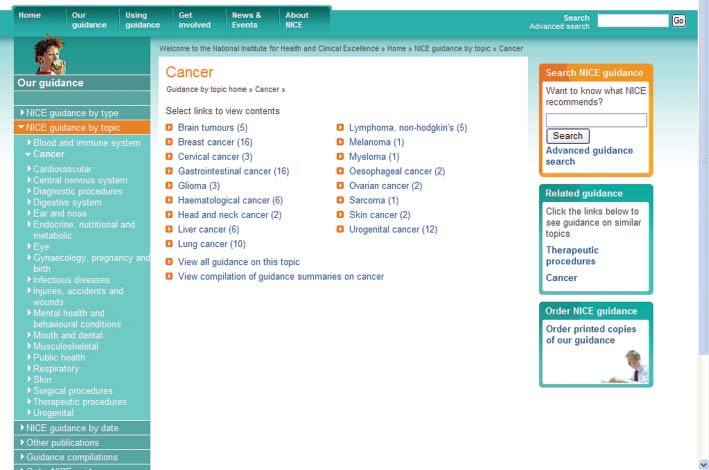Click the orange bullet icon beside Lung cancer

click(169, 244)
